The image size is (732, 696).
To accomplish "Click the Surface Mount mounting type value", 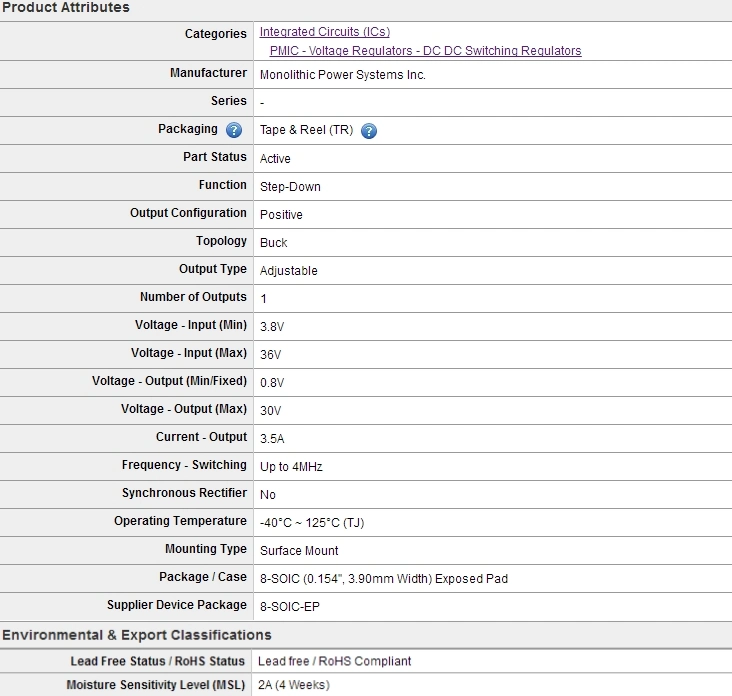I will (299, 551).
